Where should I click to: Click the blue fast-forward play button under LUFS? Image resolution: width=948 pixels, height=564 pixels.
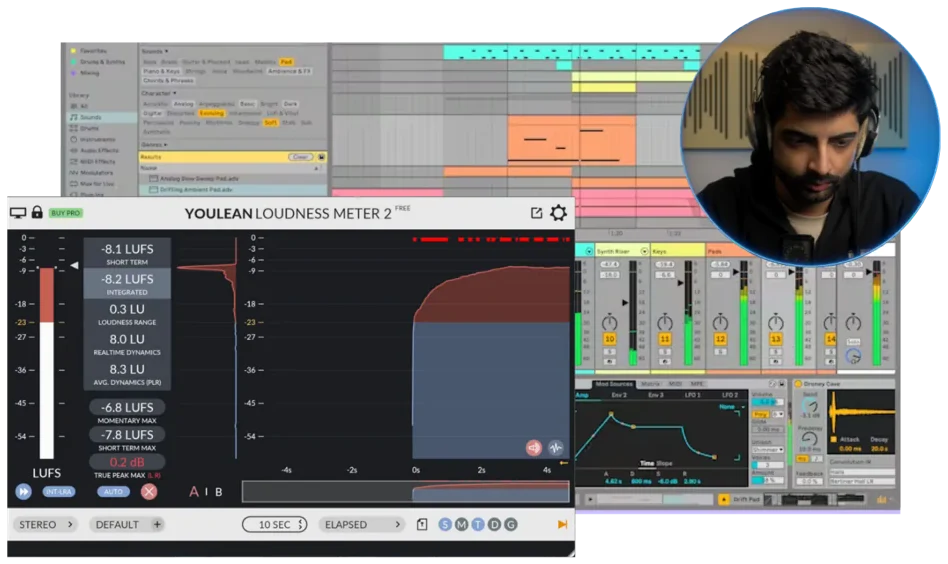[23, 491]
